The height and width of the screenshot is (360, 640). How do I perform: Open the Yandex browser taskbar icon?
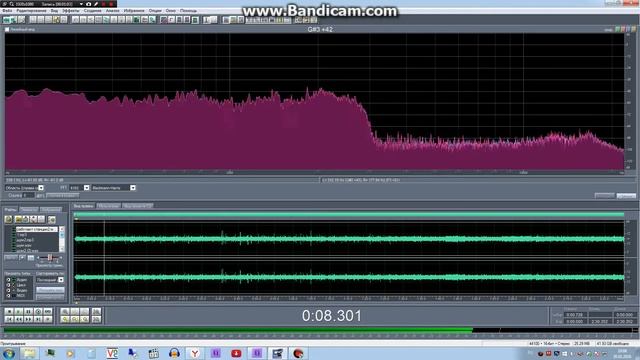coord(195,353)
